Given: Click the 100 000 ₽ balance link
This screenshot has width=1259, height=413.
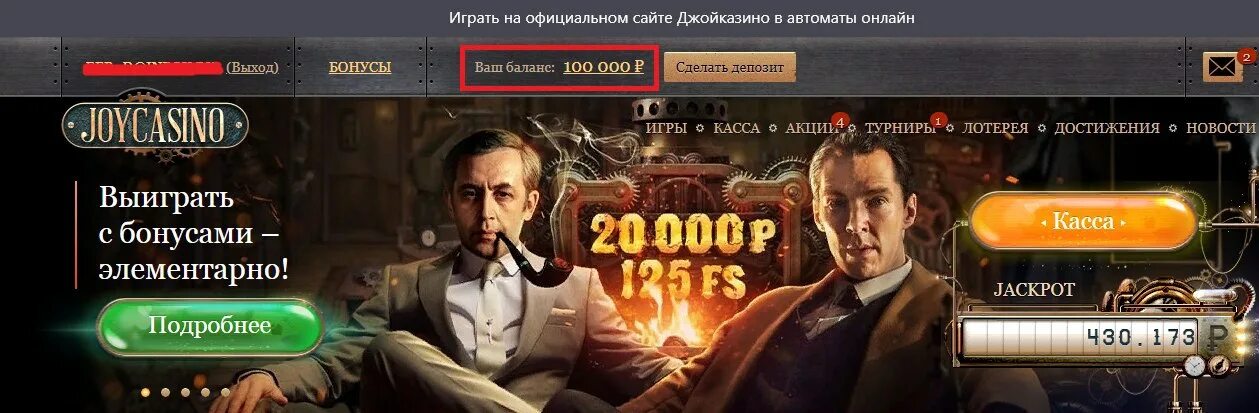Looking at the screenshot, I should point(602,67).
